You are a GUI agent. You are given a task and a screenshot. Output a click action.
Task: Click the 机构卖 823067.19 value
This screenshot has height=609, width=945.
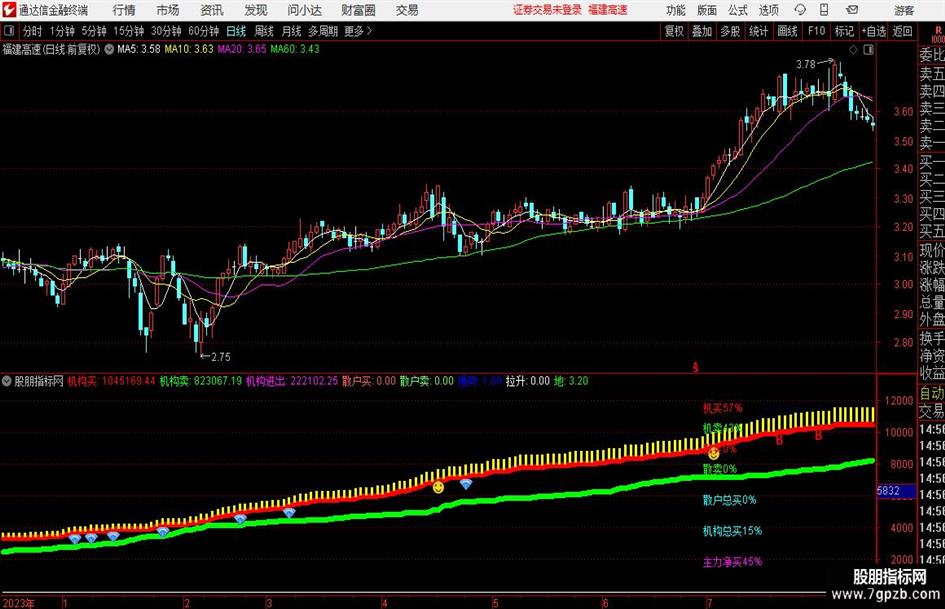click(200, 381)
